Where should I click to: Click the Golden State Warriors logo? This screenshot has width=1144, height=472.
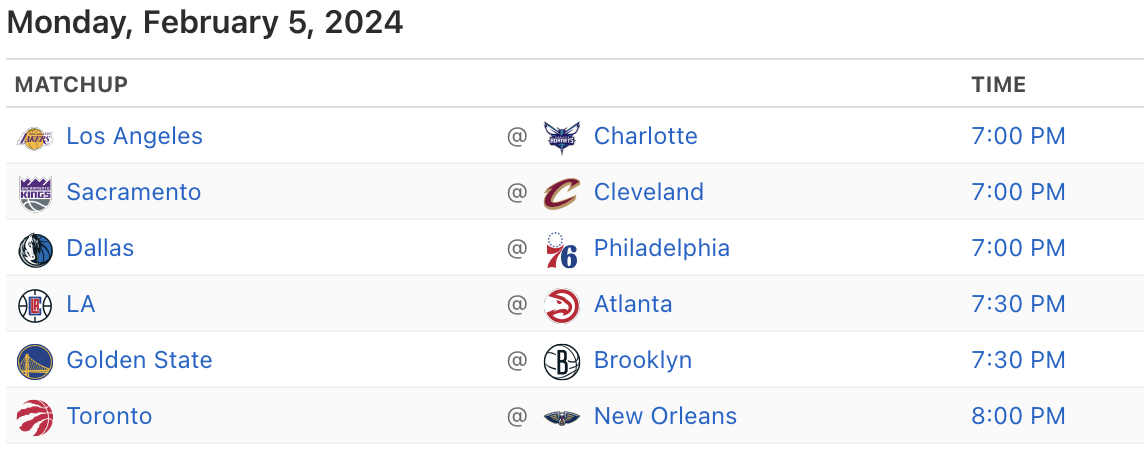click(35, 361)
